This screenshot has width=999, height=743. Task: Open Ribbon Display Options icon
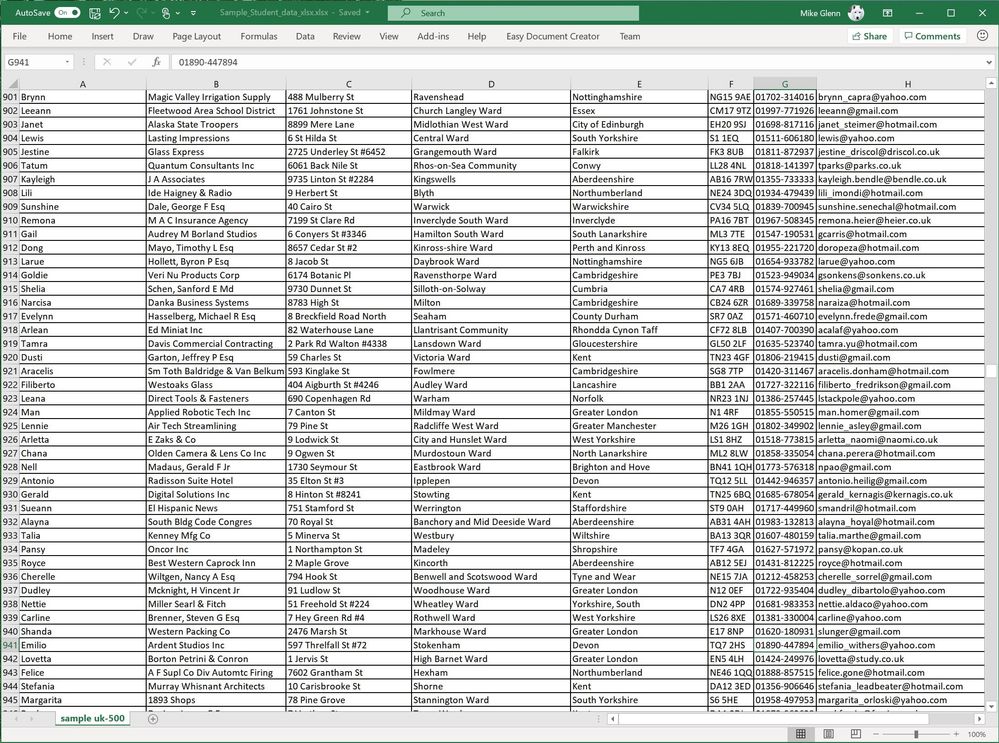click(x=888, y=13)
